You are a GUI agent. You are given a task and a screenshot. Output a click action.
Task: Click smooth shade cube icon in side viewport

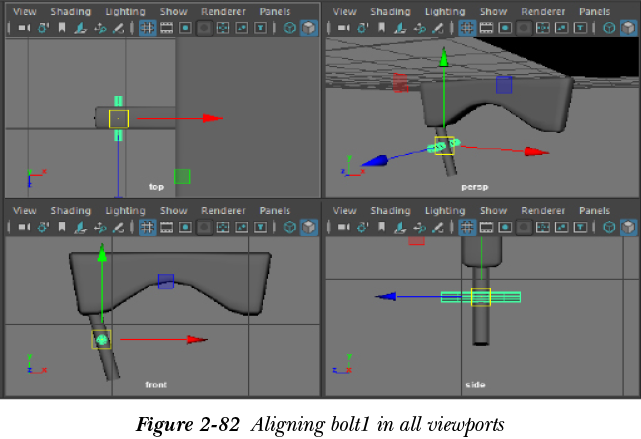point(629,227)
